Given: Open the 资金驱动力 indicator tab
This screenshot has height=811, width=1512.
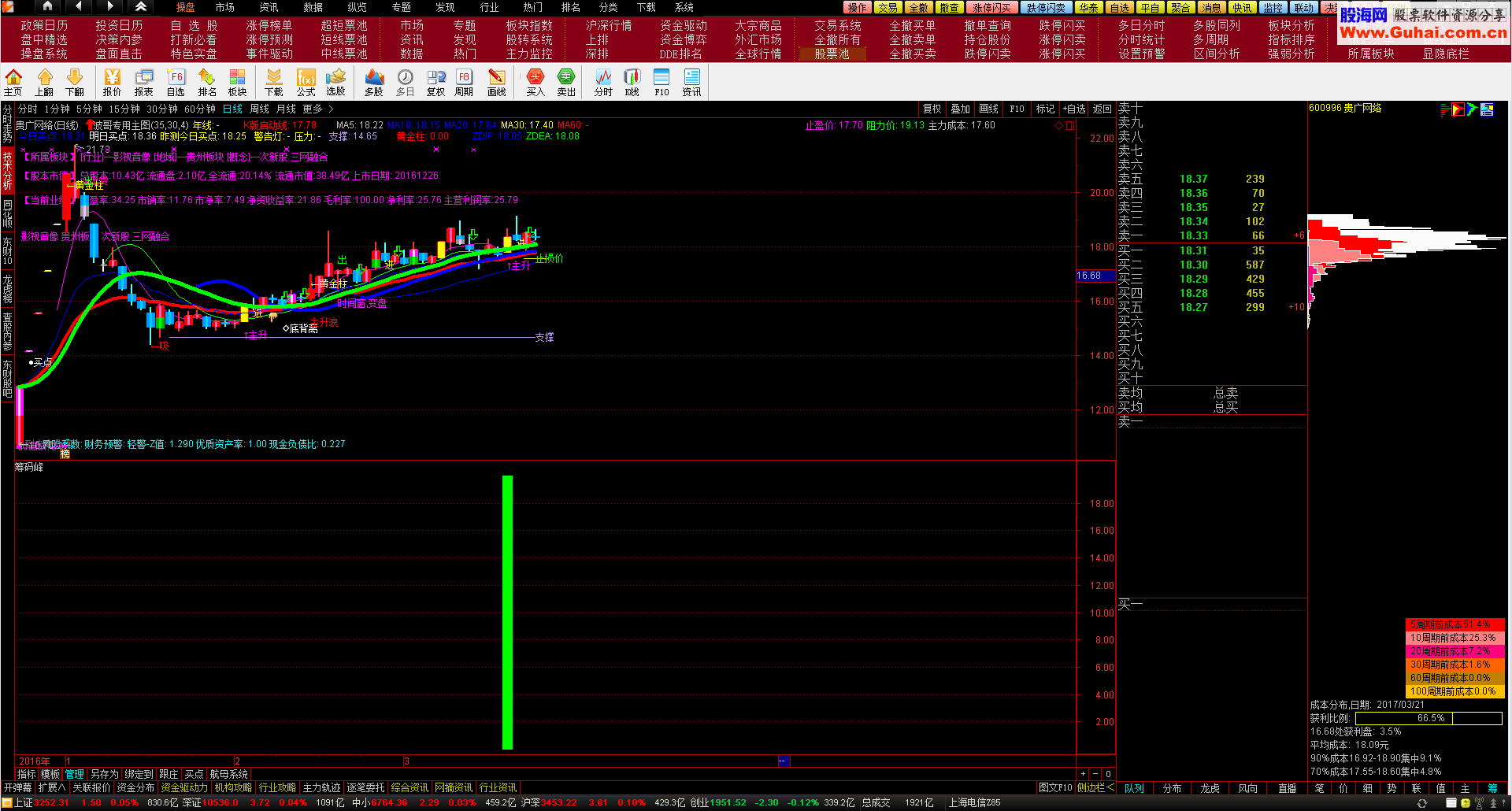Looking at the screenshot, I should coord(184,787).
